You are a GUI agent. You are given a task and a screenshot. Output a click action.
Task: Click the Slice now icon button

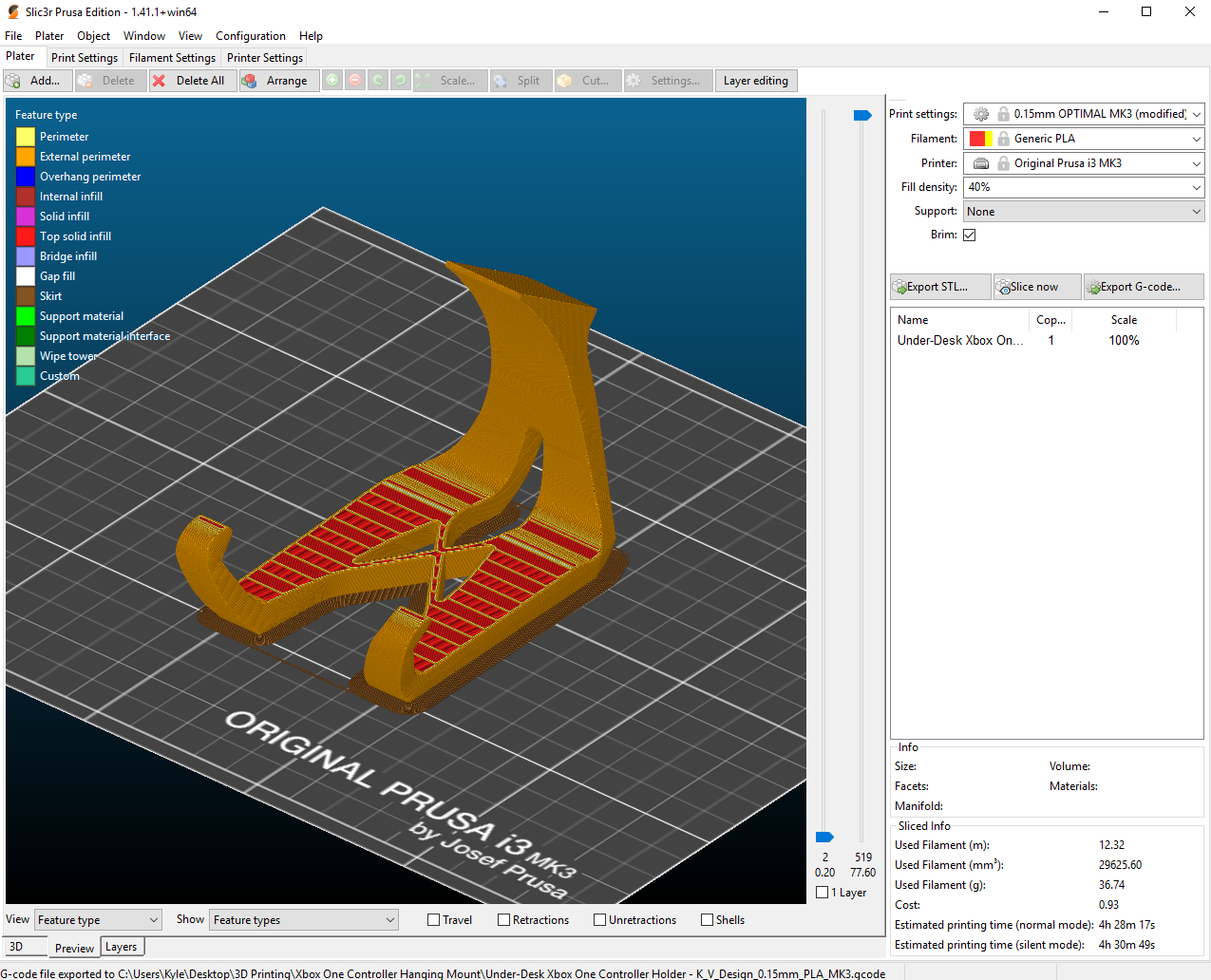(1003, 287)
